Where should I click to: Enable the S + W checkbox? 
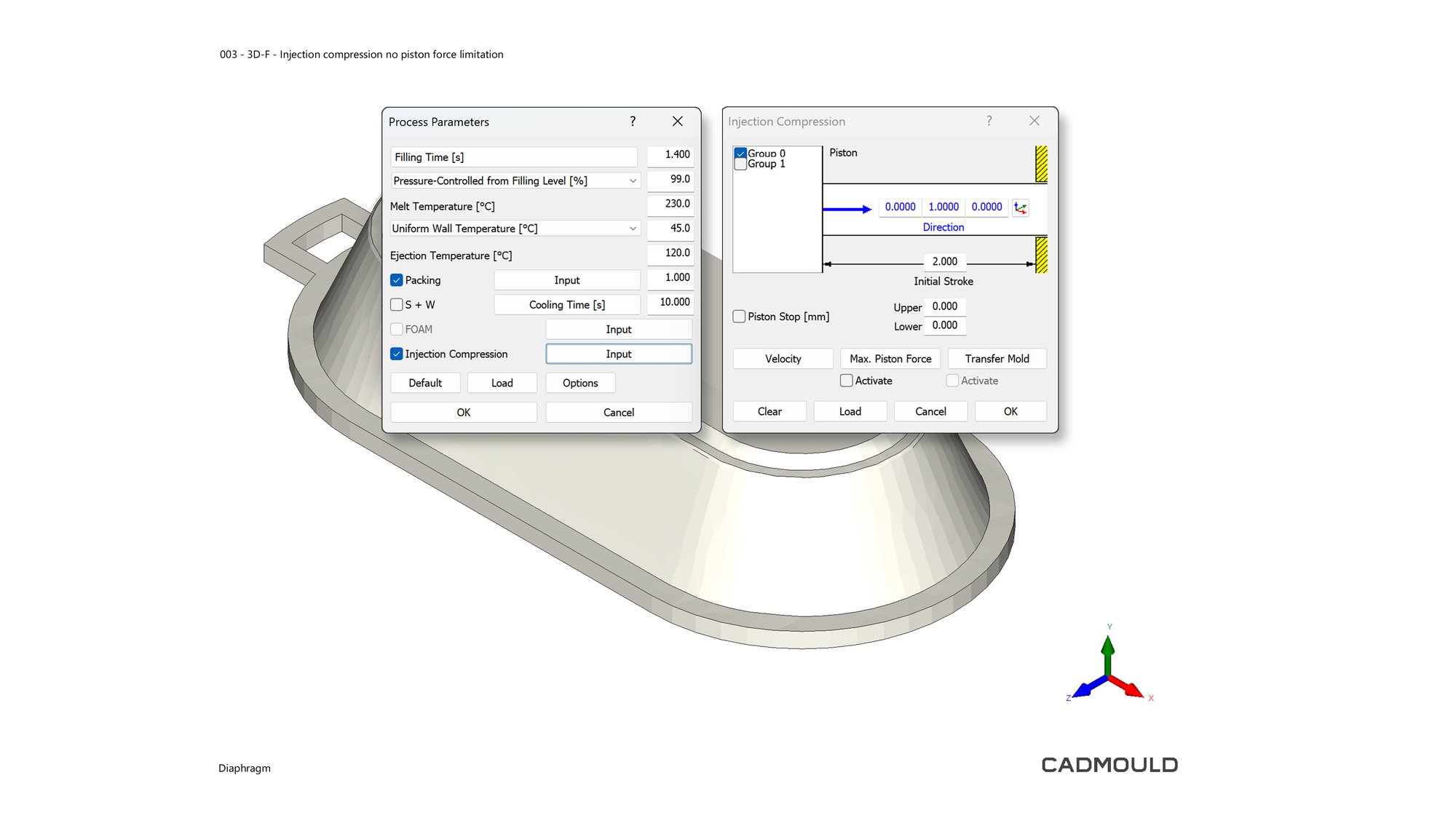tap(397, 305)
